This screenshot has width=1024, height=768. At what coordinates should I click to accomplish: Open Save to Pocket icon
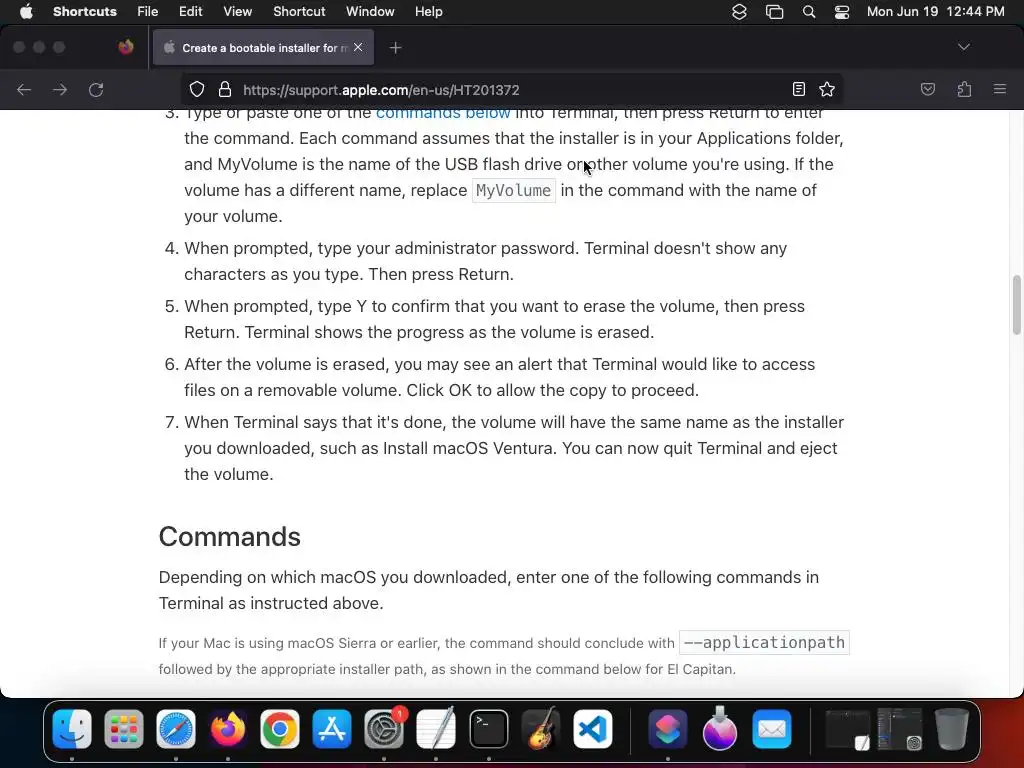coord(927,89)
